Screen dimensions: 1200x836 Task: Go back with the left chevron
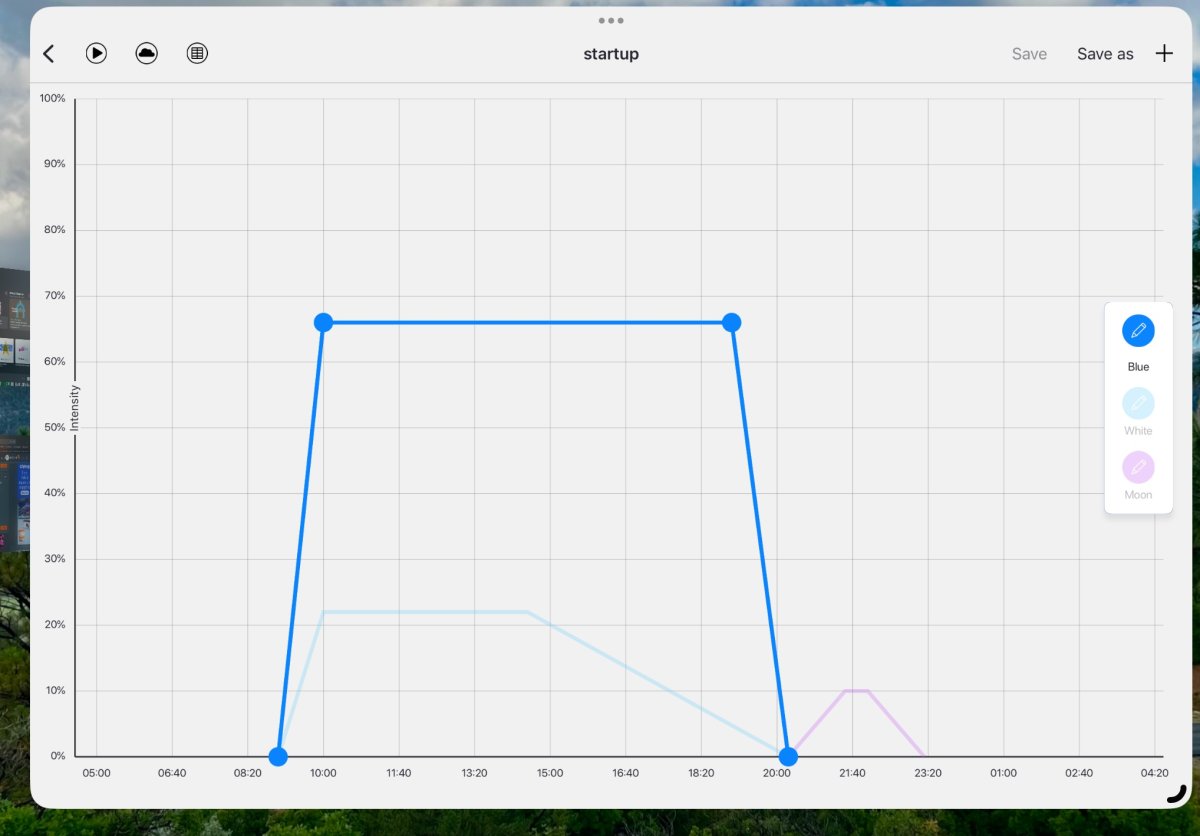point(48,54)
